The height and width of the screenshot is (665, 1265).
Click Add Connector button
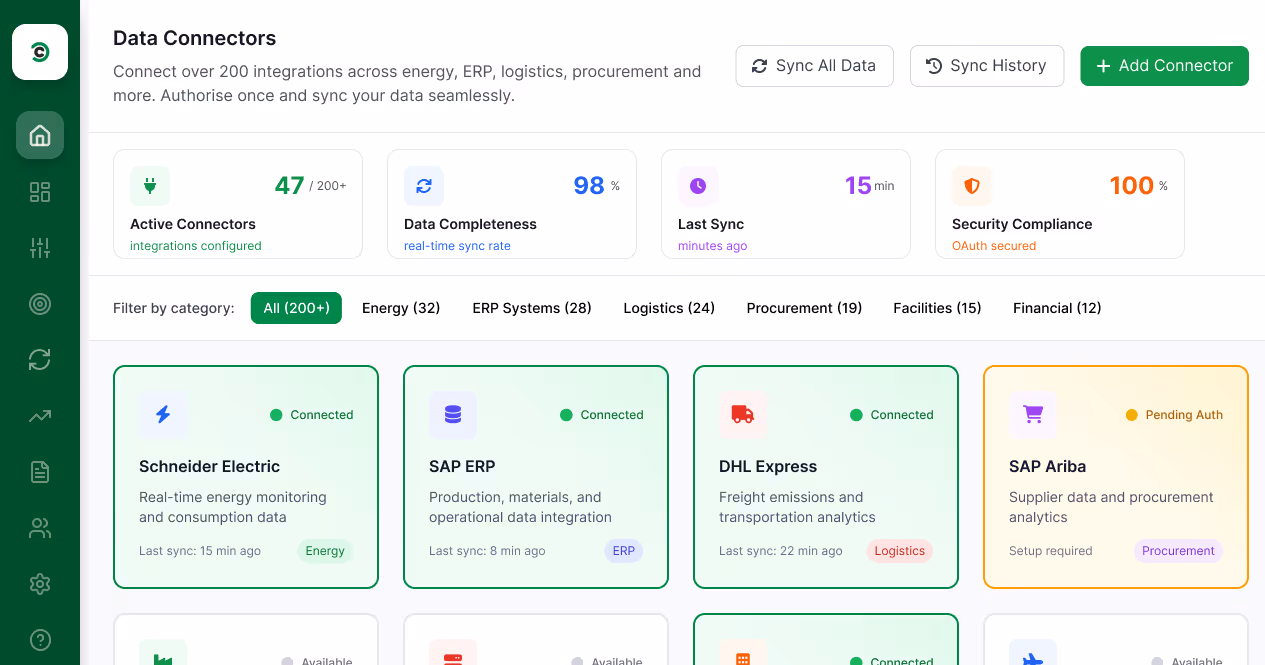[x=1164, y=66]
